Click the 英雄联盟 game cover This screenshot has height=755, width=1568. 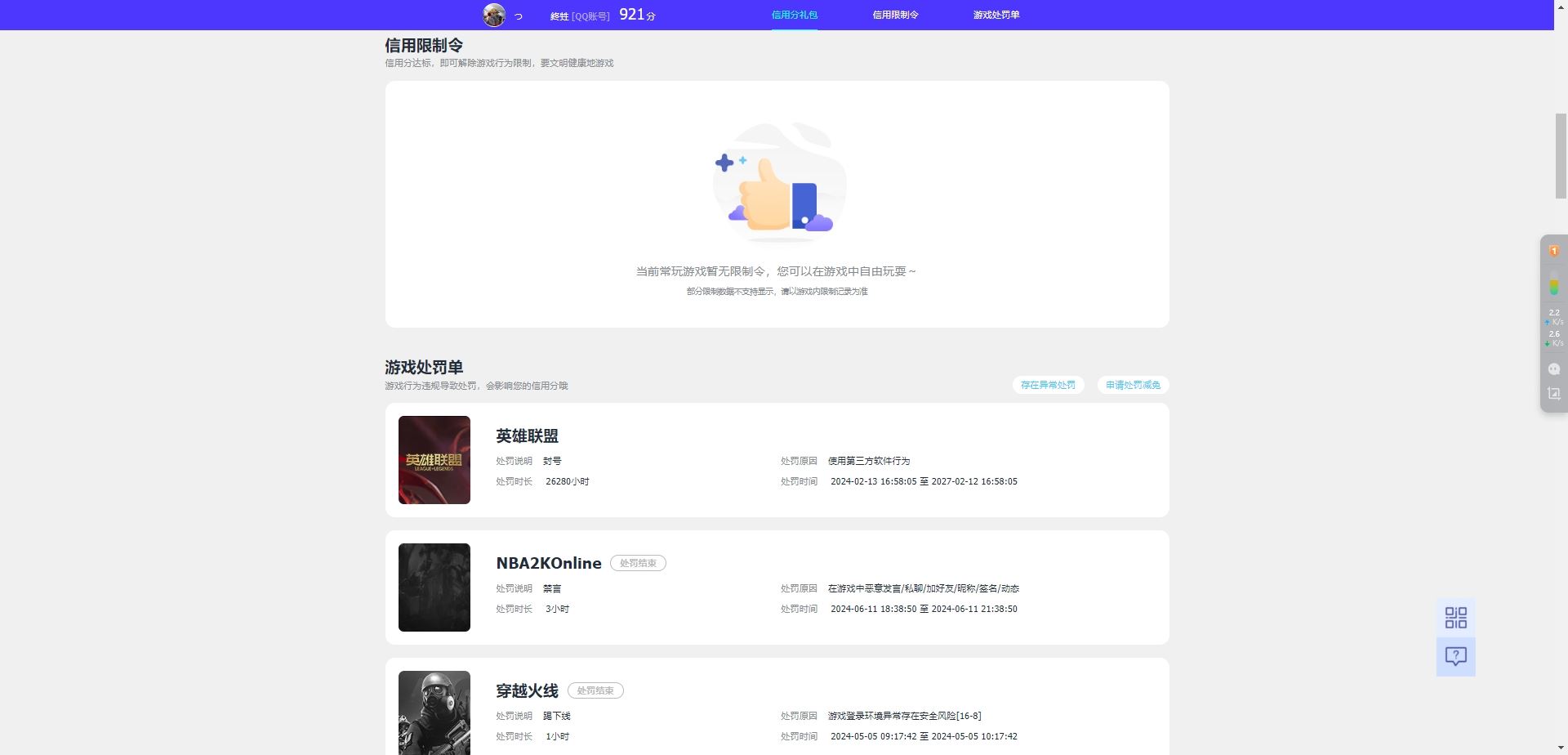[434, 459]
